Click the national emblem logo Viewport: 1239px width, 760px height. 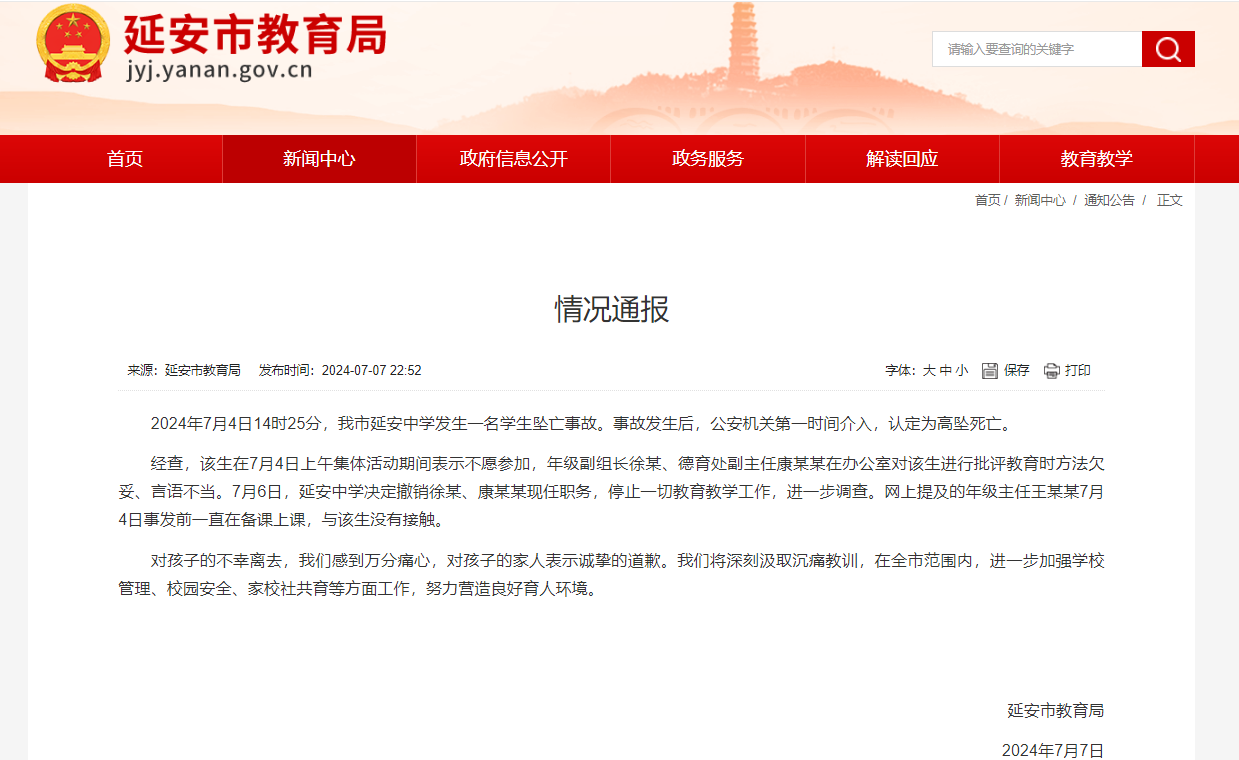click(x=75, y=43)
